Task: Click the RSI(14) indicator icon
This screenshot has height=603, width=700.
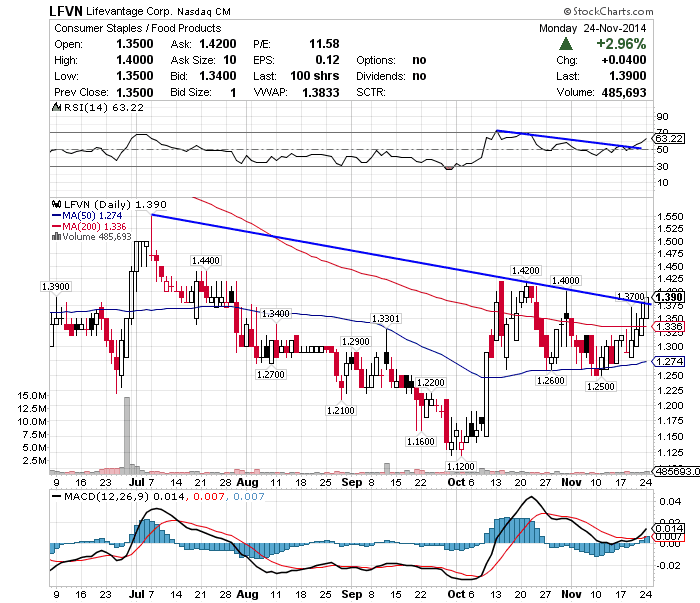Action: tap(56, 107)
